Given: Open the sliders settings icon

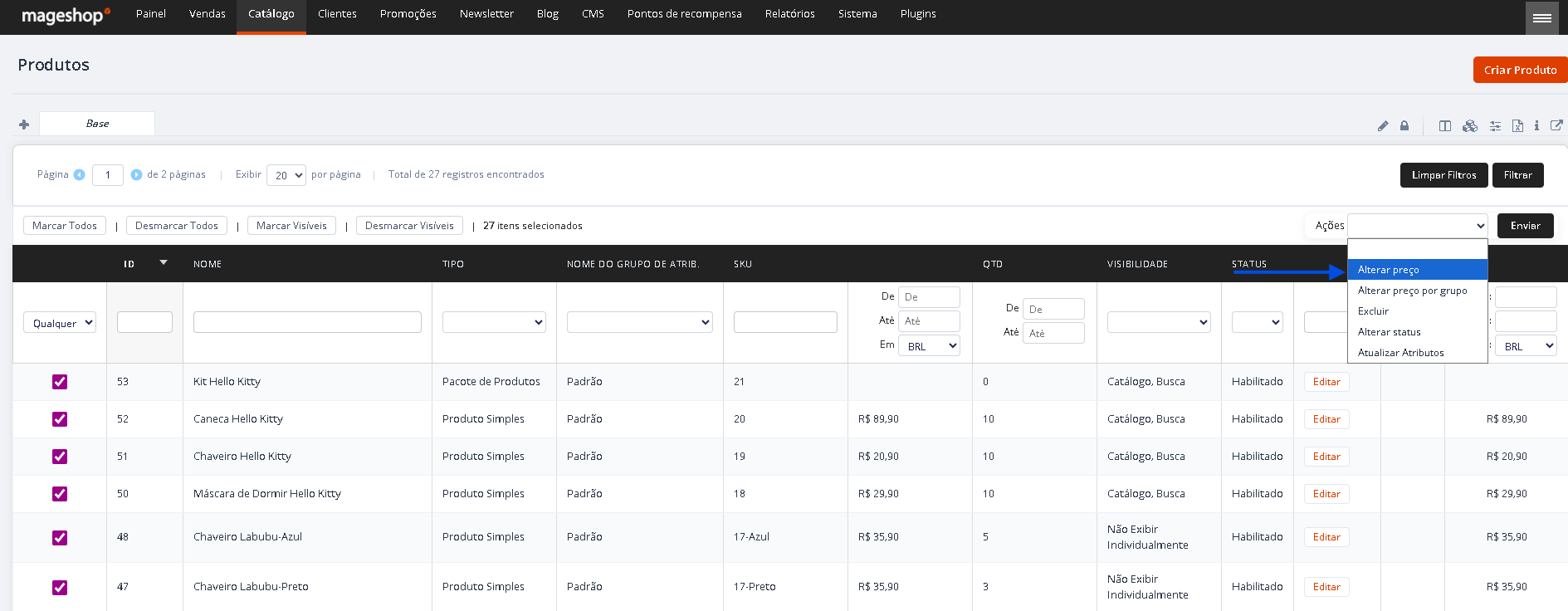Looking at the screenshot, I should (x=1495, y=126).
